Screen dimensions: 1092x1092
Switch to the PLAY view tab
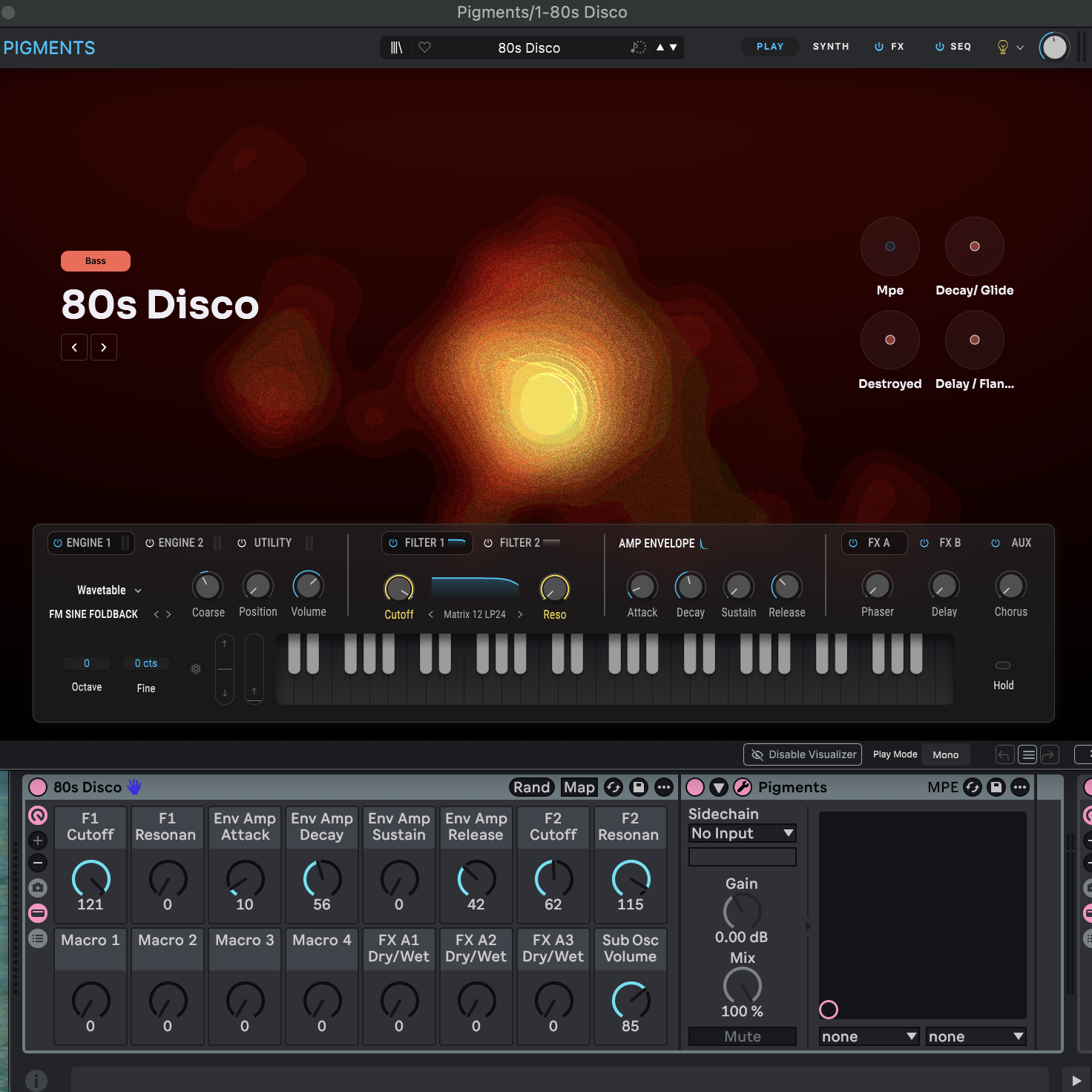click(x=770, y=47)
